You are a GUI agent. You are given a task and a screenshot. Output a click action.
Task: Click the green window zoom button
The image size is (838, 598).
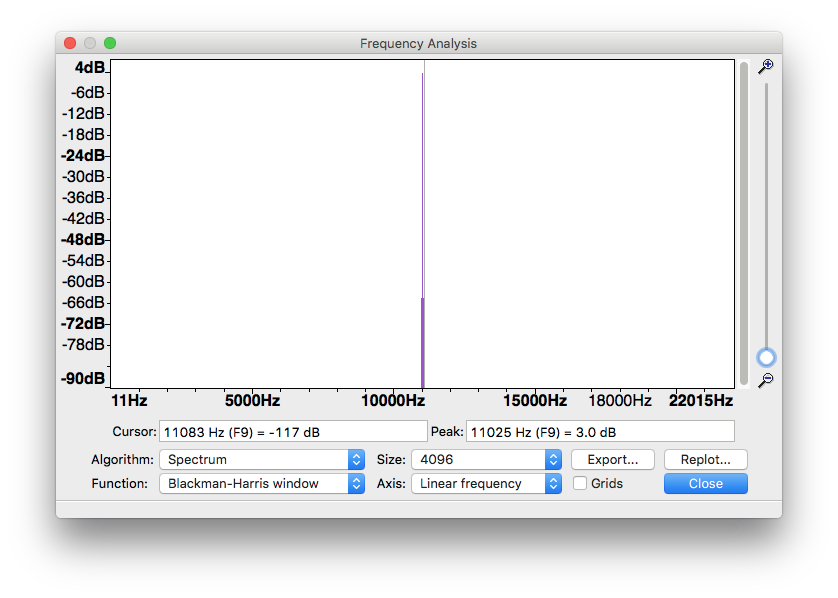(110, 43)
